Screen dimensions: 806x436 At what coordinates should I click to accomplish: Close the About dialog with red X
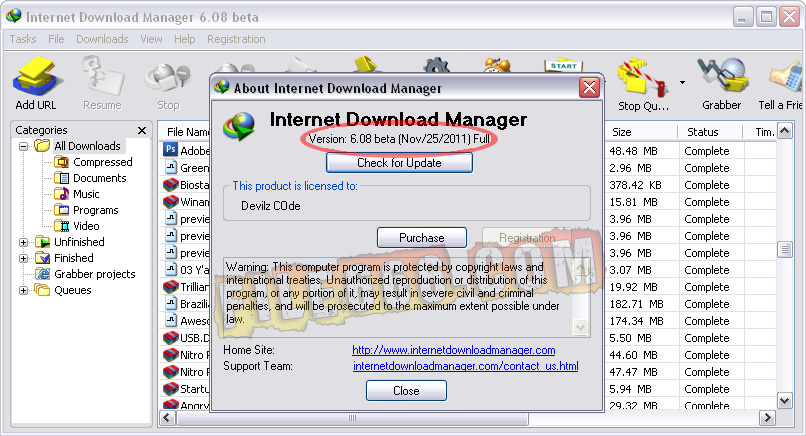pyautogui.click(x=590, y=87)
